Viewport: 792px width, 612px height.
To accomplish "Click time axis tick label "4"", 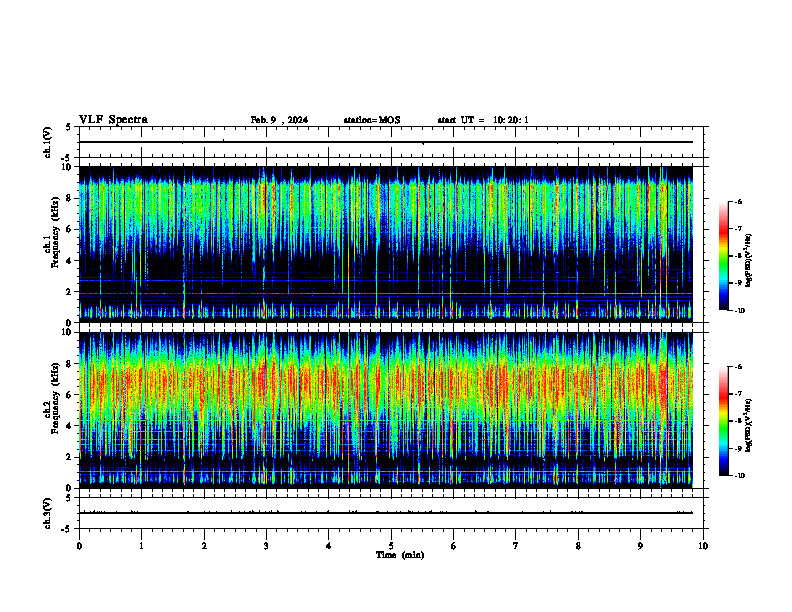I will [x=328, y=546].
